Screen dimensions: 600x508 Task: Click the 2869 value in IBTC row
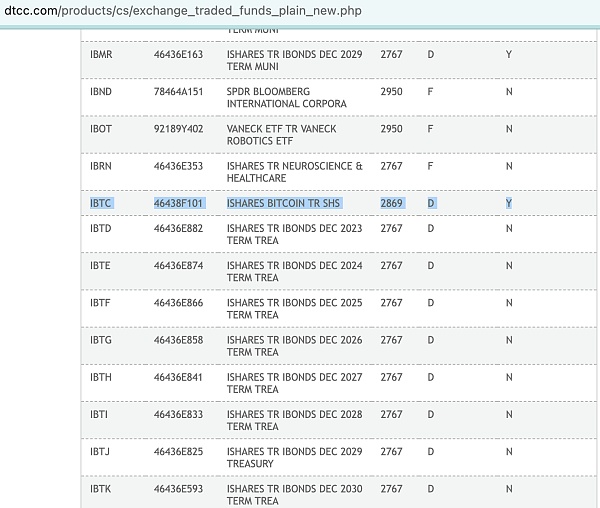coord(391,203)
